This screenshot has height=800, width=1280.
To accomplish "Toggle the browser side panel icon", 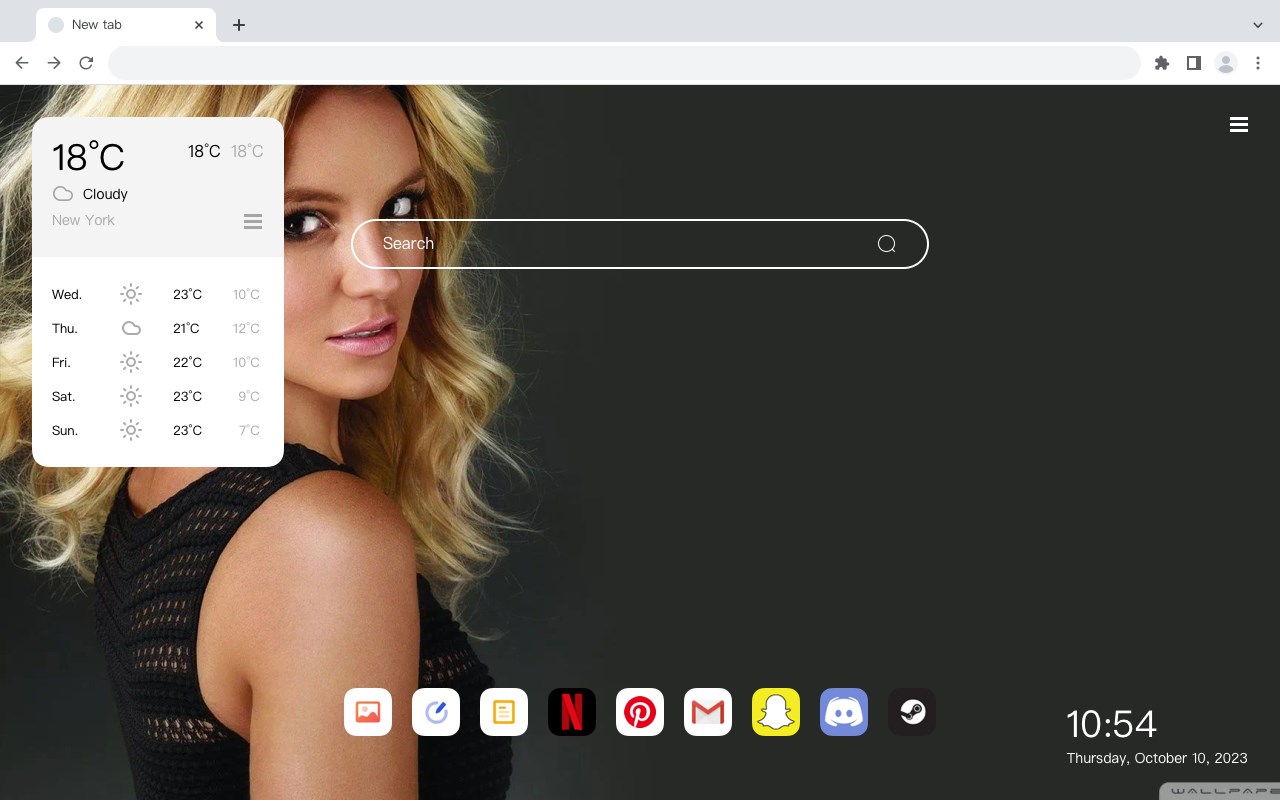I will (1194, 63).
